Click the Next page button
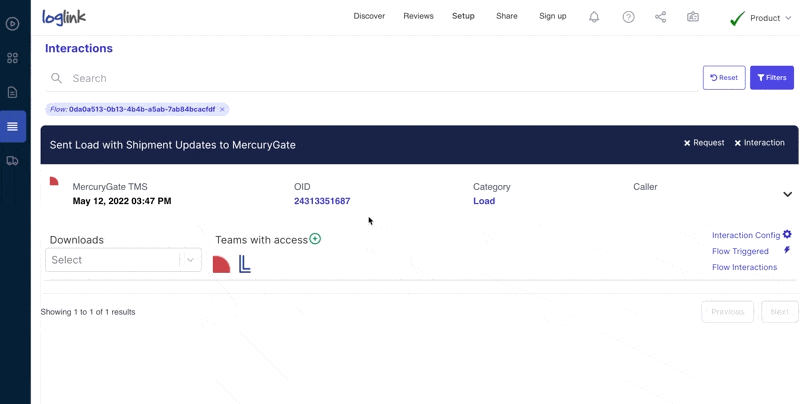This screenshot has width=800, height=404. click(780, 312)
